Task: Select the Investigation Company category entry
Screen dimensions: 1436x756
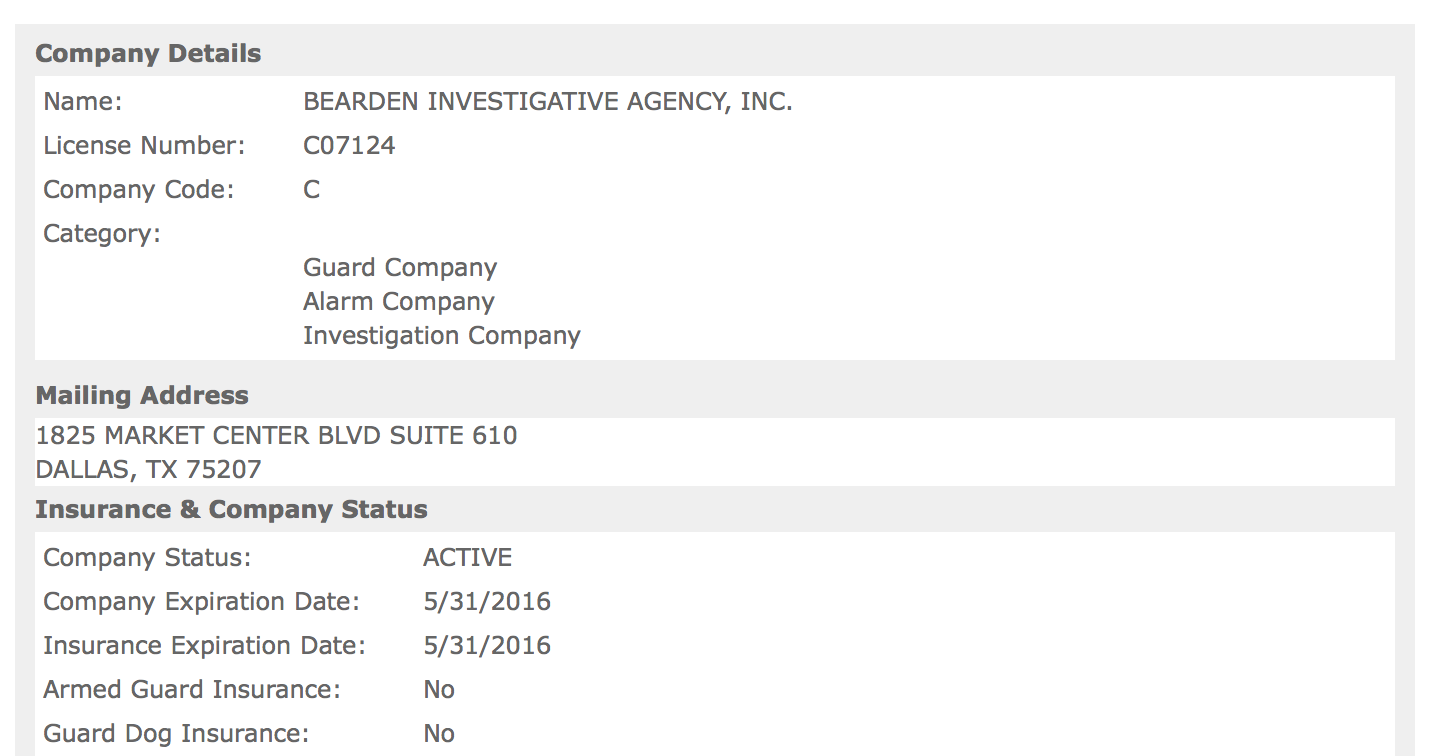Action: [441, 336]
